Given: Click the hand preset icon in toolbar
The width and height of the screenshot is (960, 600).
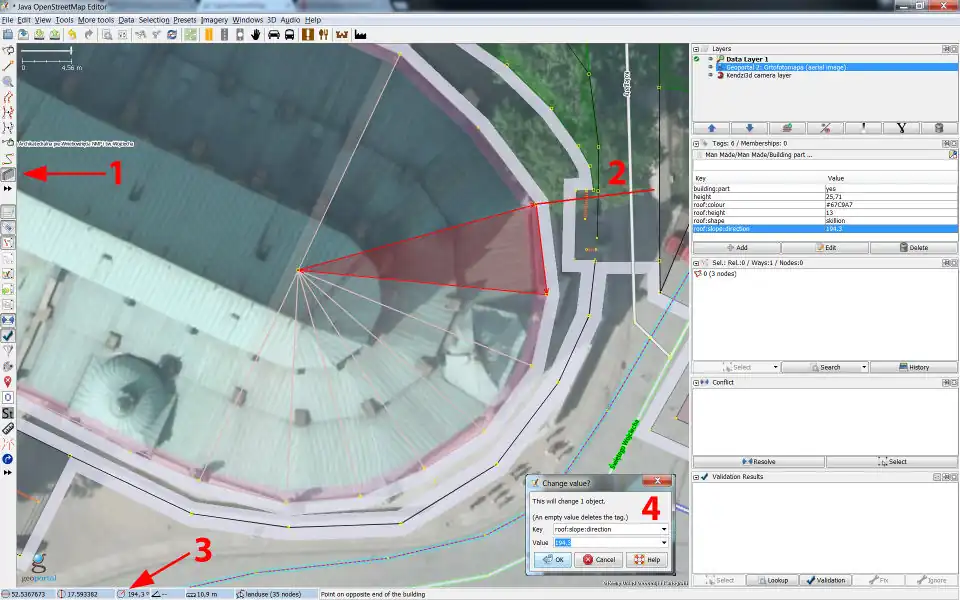Looking at the screenshot, I should coord(256,34).
